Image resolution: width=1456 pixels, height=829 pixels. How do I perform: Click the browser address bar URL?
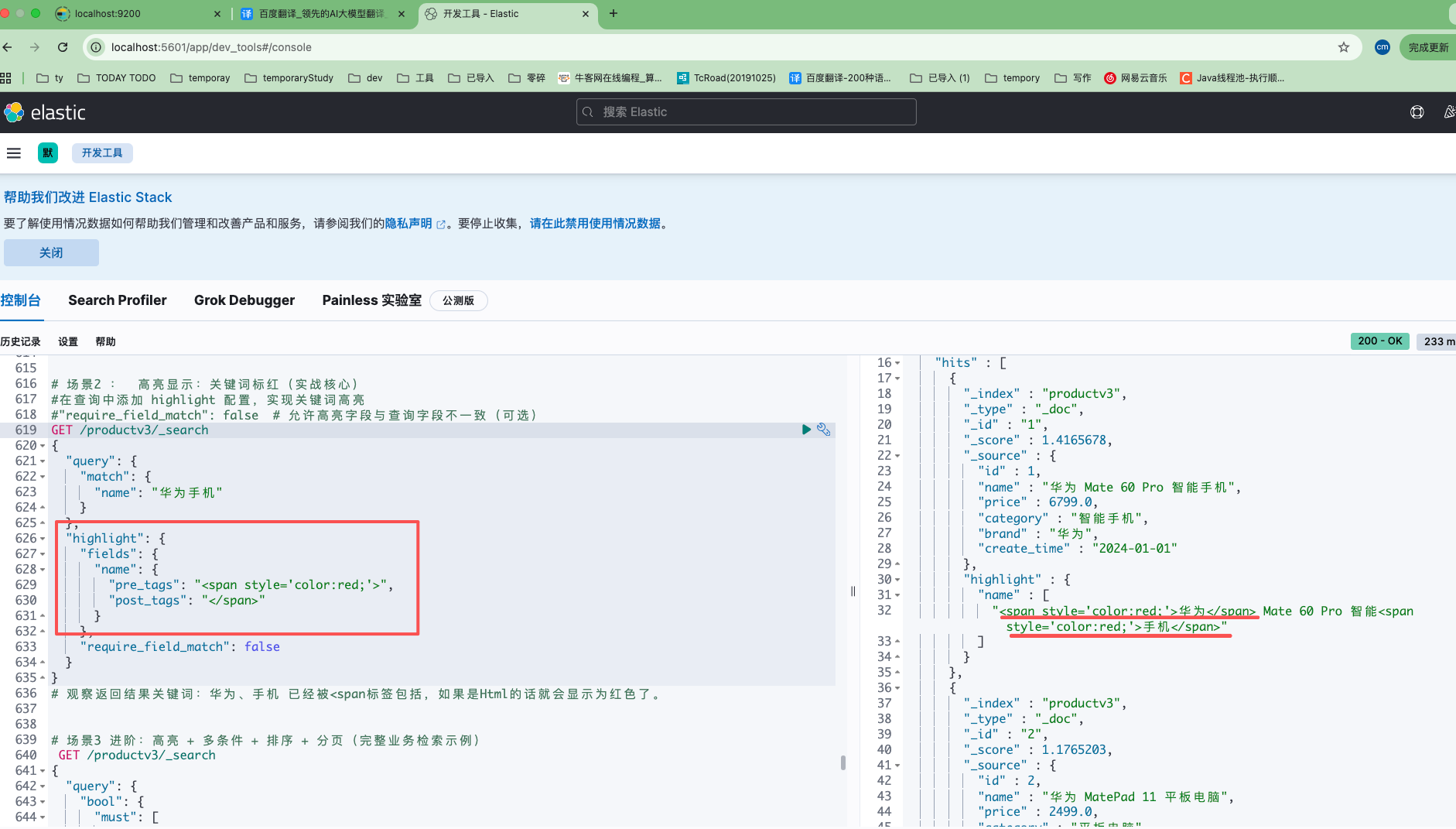[x=211, y=47]
